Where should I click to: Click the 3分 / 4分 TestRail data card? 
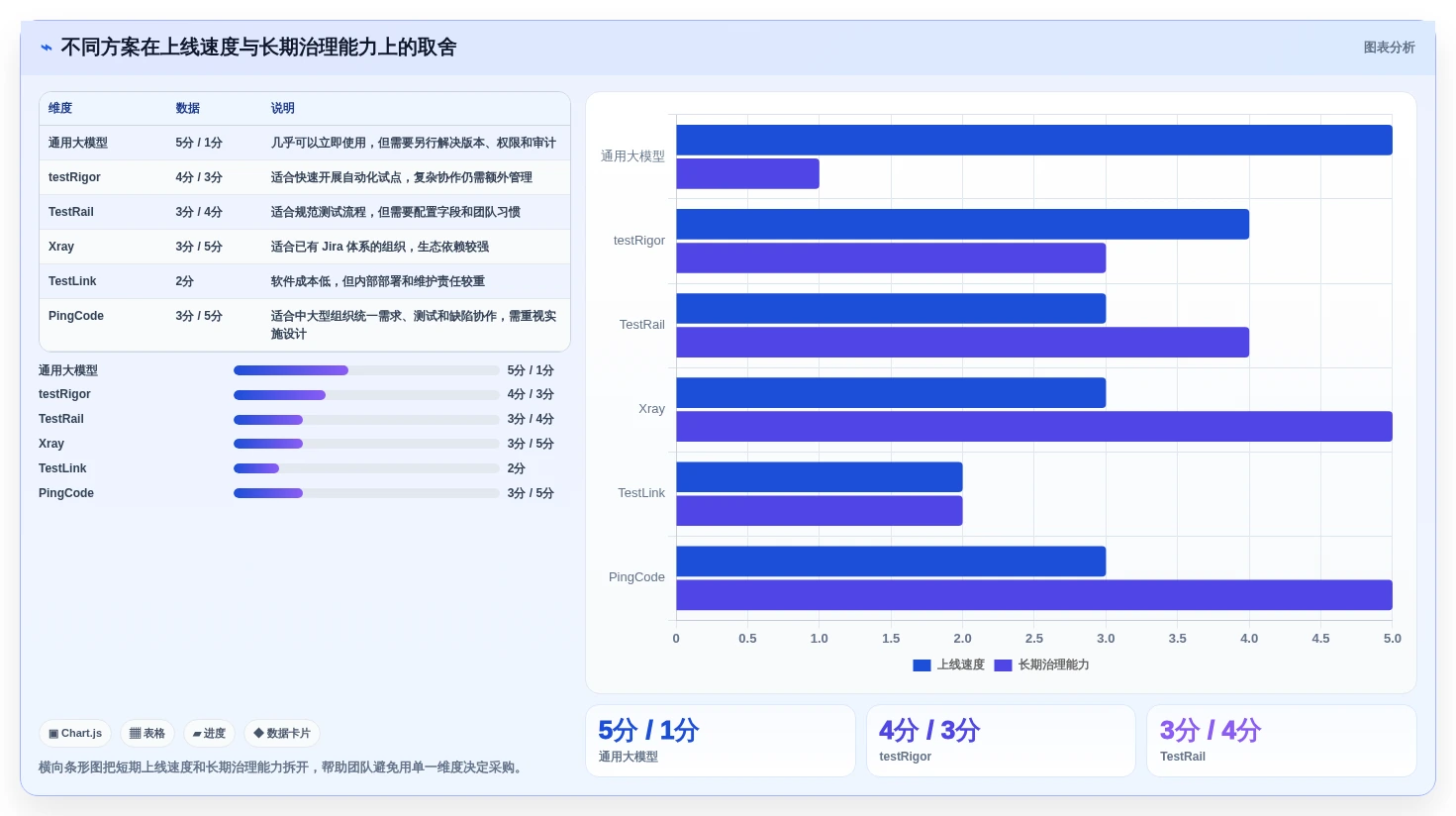point(1282,741)
